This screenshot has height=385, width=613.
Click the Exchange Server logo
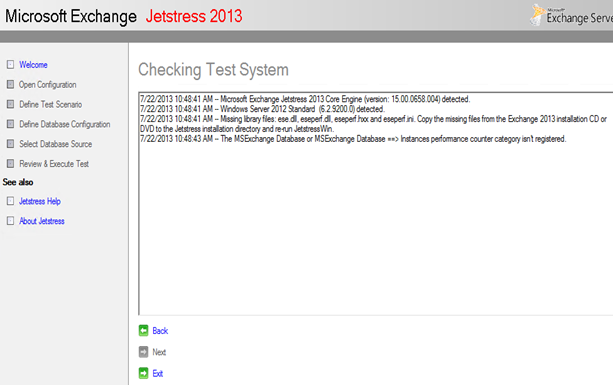(572, 16)
